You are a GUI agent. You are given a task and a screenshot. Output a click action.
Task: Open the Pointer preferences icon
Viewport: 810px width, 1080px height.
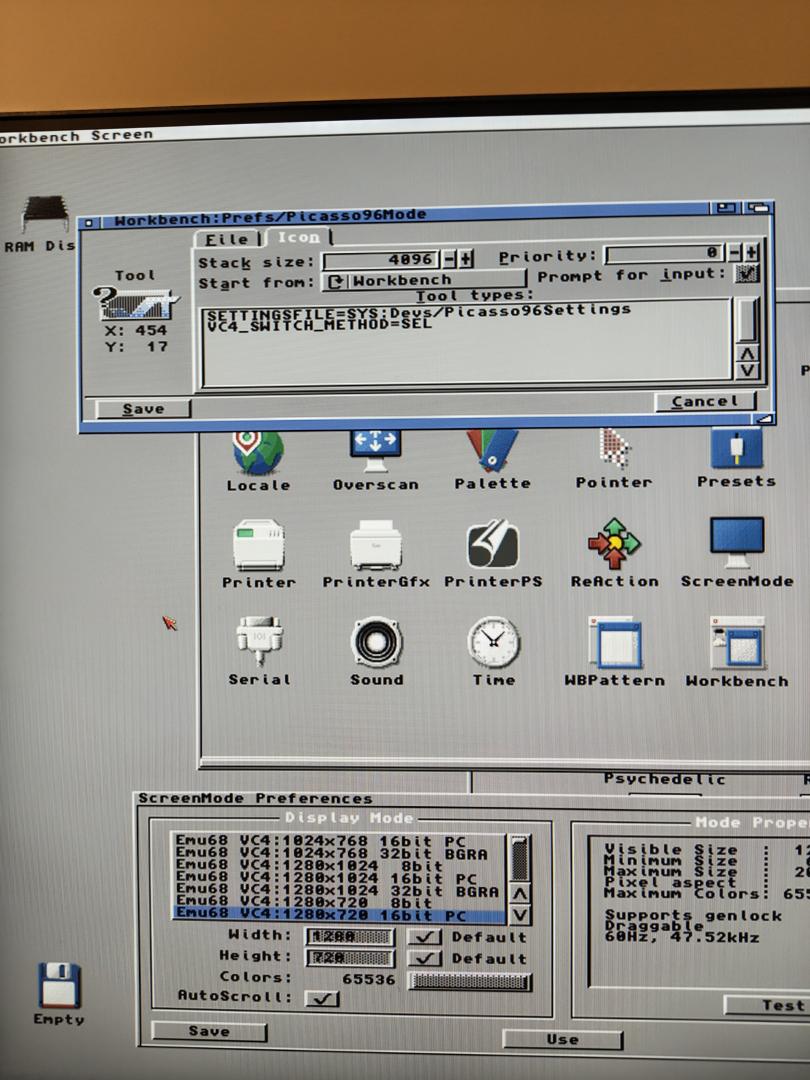(614, 449)
